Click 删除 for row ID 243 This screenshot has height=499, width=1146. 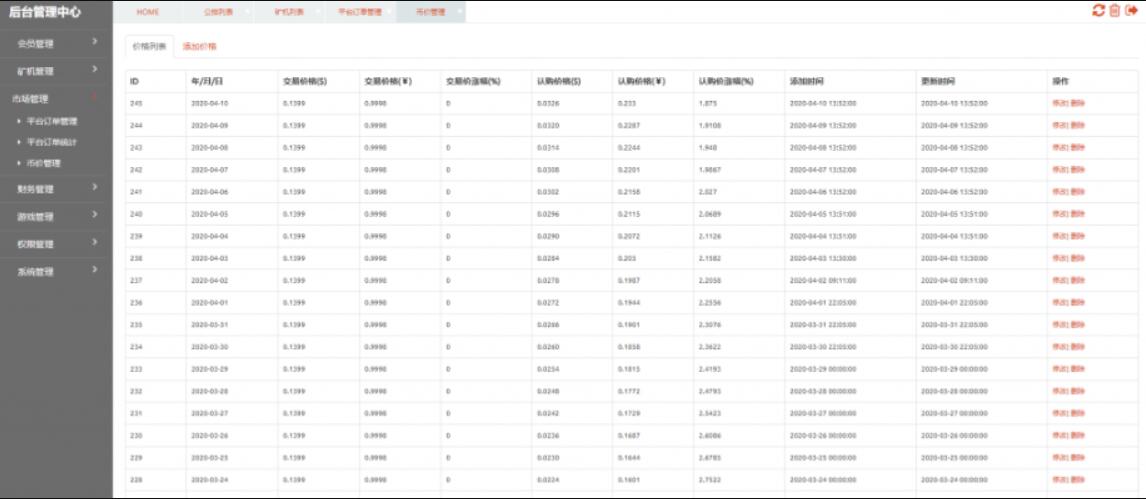click(1077, 147)
